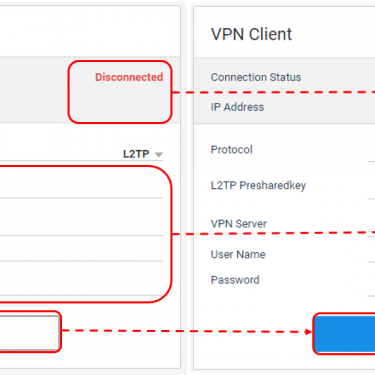Click the Protocol label in VPN Client
Viewport: 375px width, 375px height.
[x=231, y=150]
